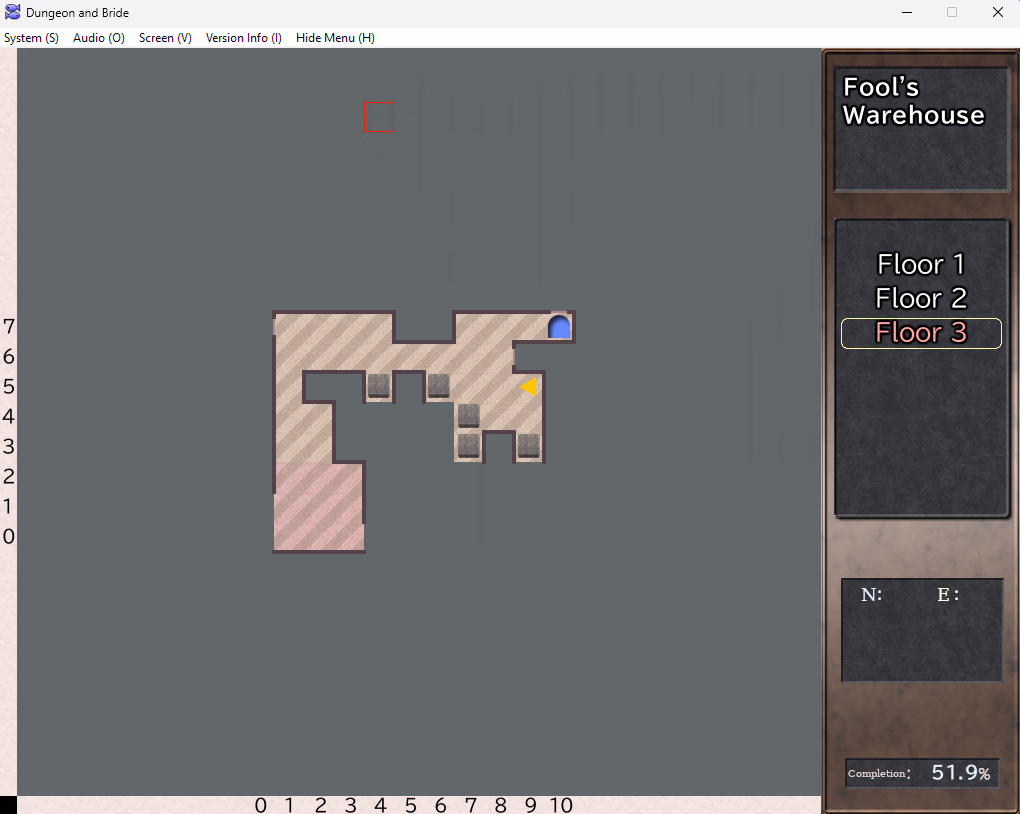Open the Screen (V) menu
Screen dimensions: 1020x814
coord(165,38)
